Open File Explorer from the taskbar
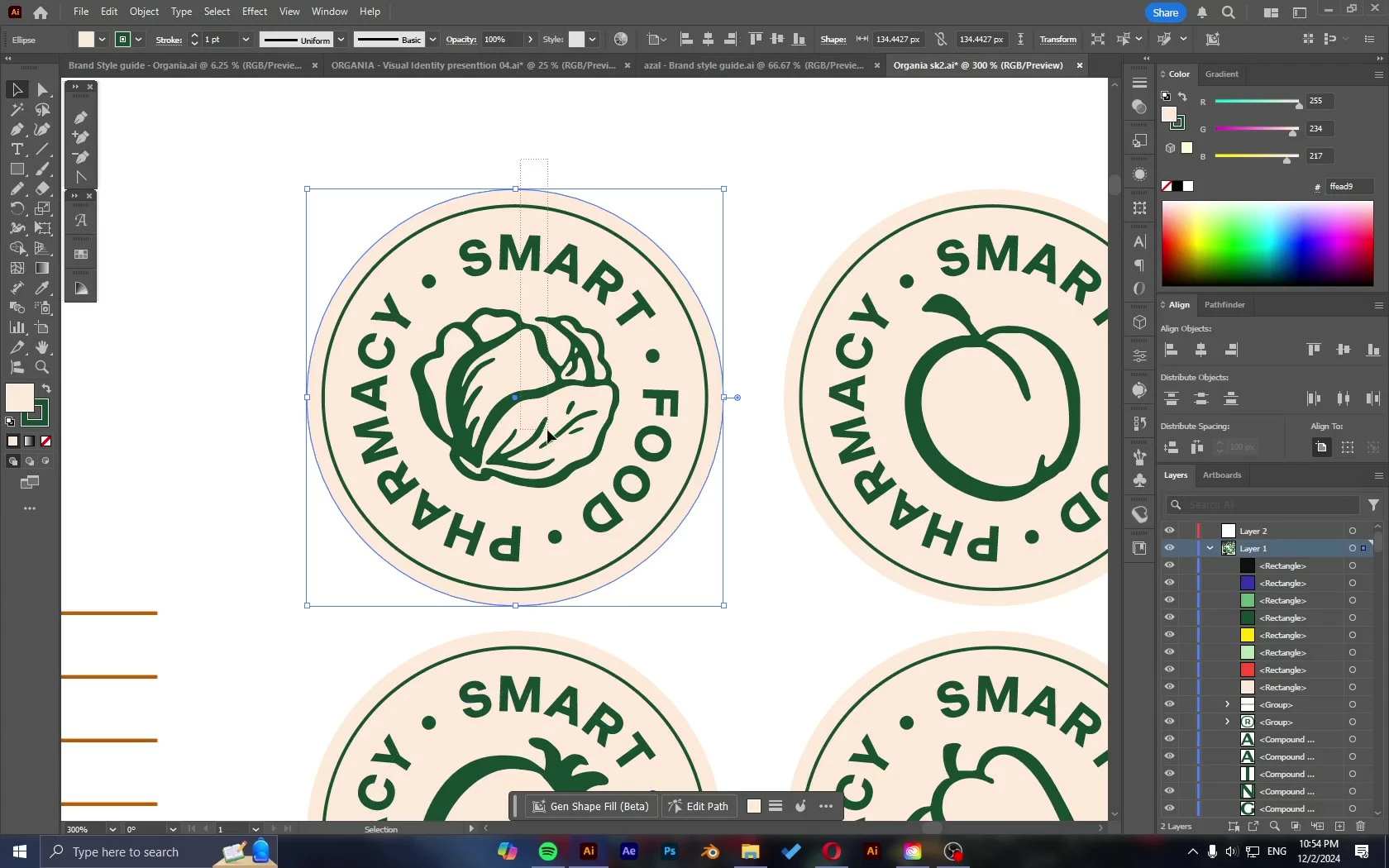Viewport: 1389px width, 868px height. tap(750, 851)
